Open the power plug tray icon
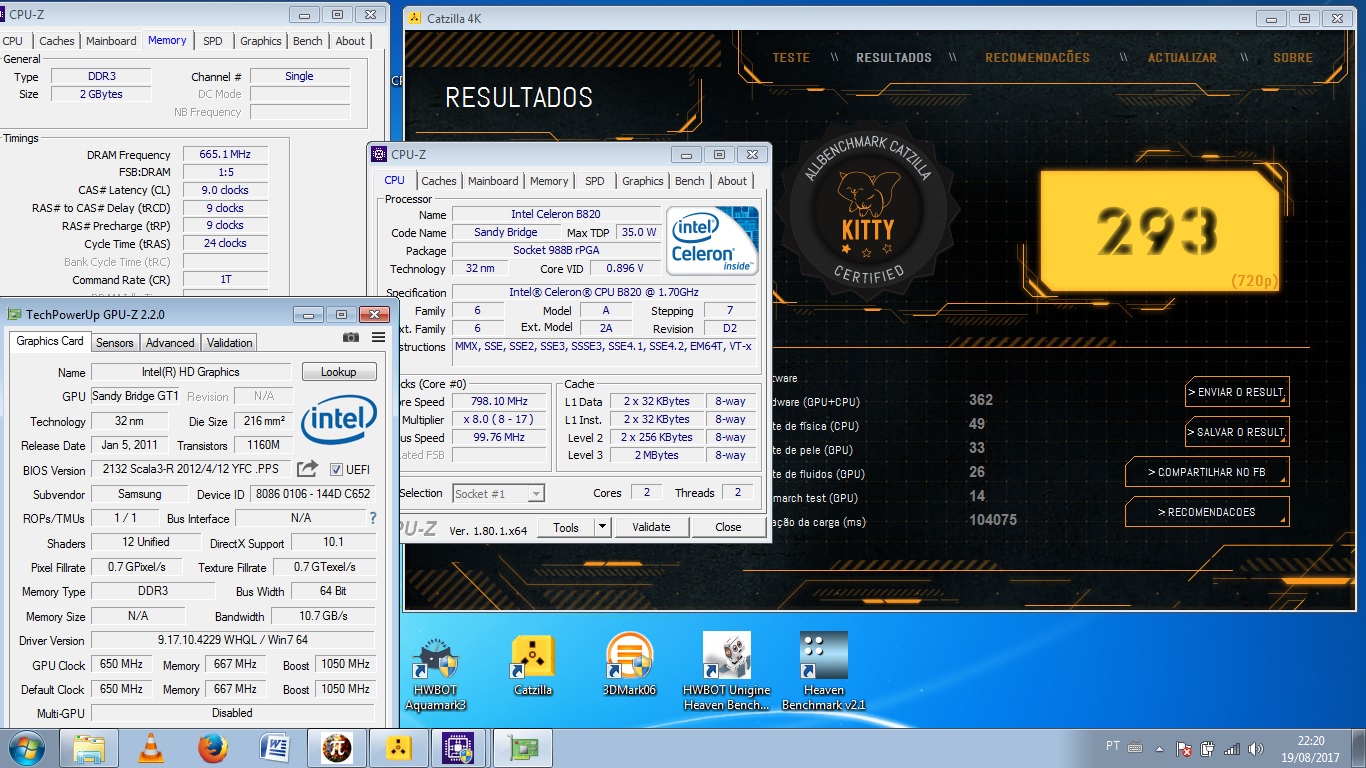The height and width of the screenshot is (768, 1366). [x=1208, y=748]
